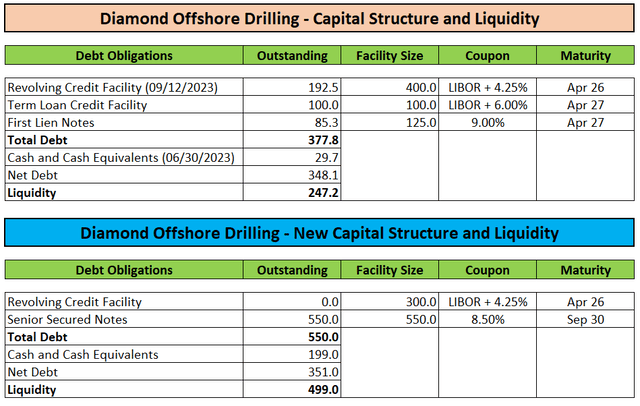Click the bold 247.2 liquidity value

point(323,193)
